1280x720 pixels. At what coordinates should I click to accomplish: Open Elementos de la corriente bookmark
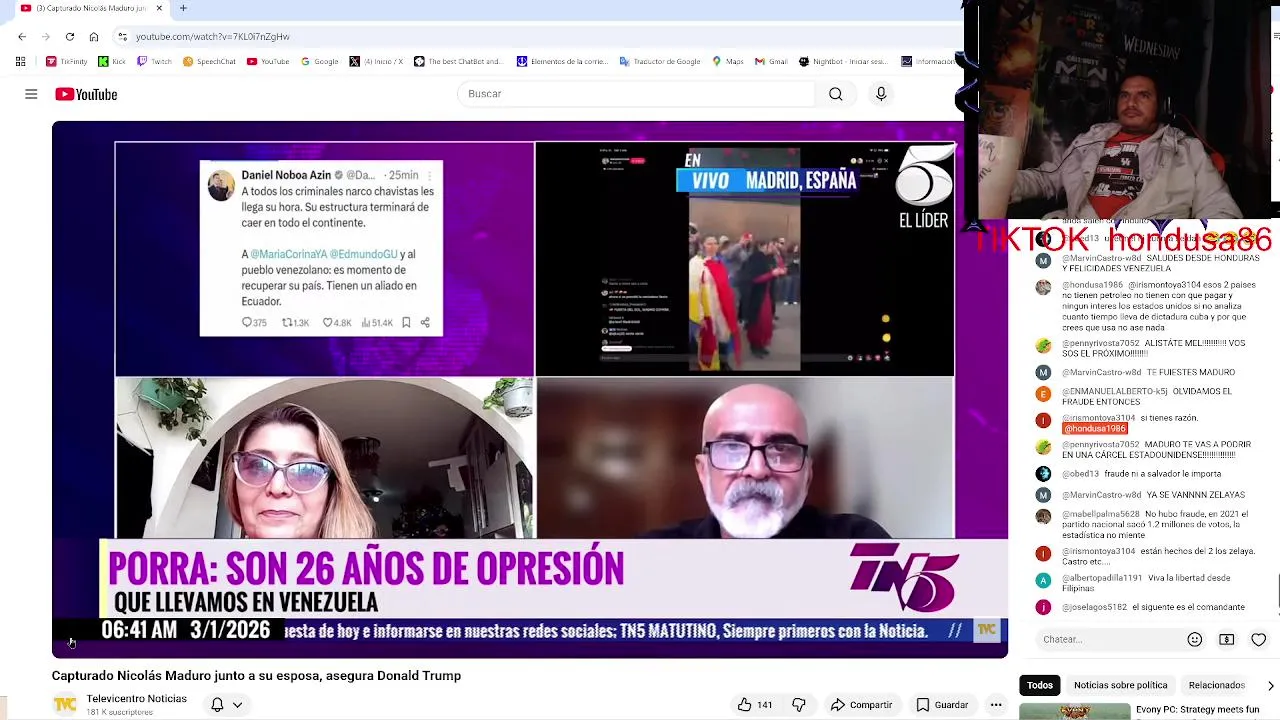[562, 62]
